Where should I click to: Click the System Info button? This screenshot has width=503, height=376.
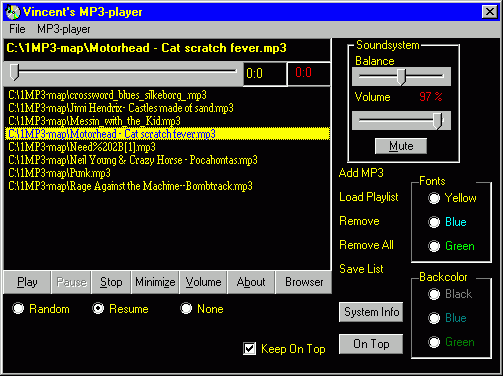[371, 312]
